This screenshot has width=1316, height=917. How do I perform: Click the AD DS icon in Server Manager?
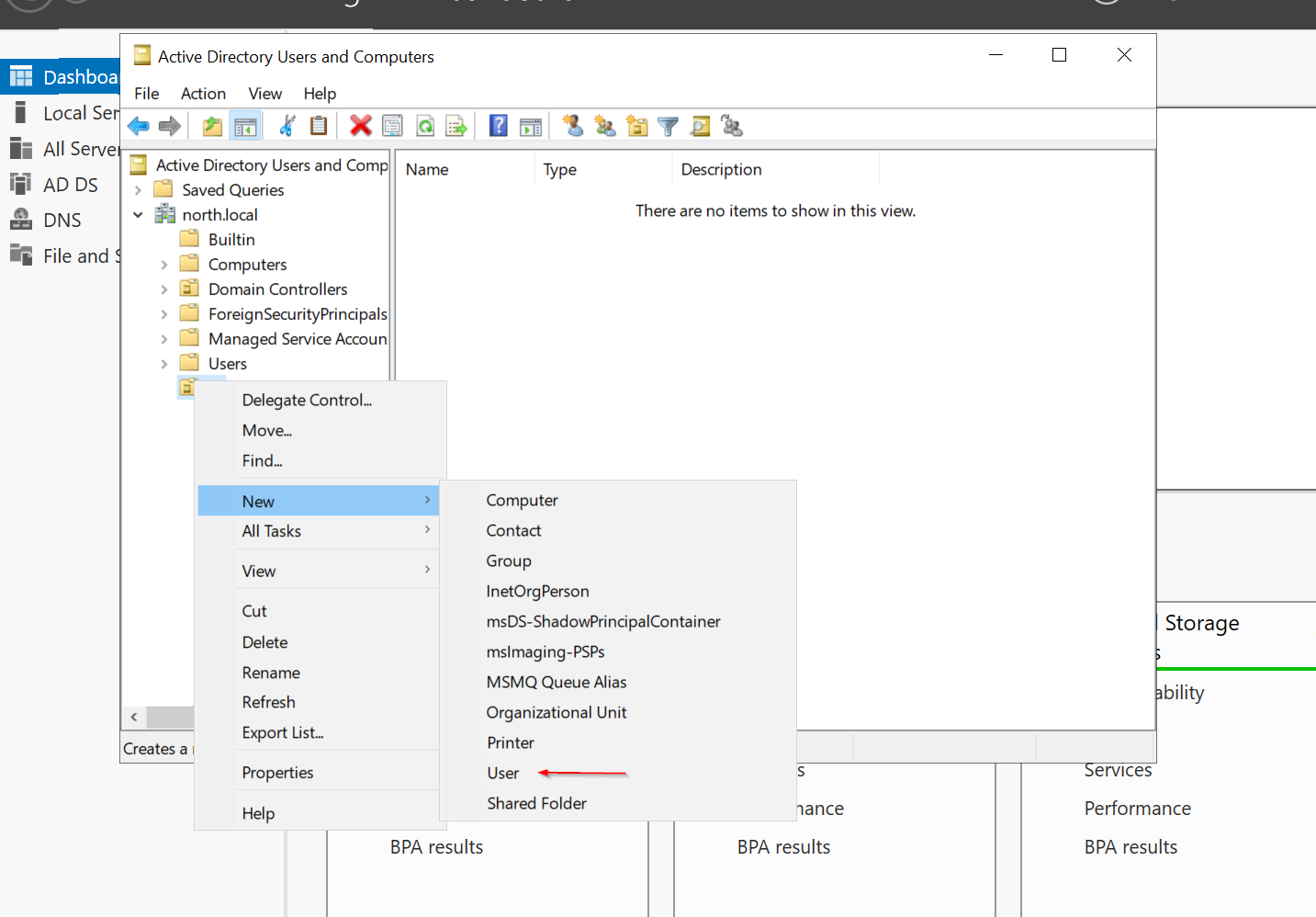point(20,184)
